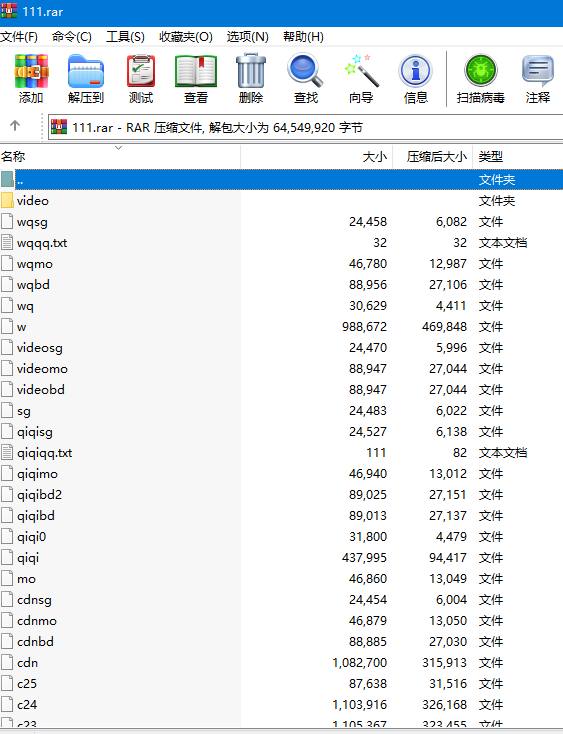Select the qiqiqq.txt file row
The height and width of the screenshot is (734, 563).
coord(281,453)
